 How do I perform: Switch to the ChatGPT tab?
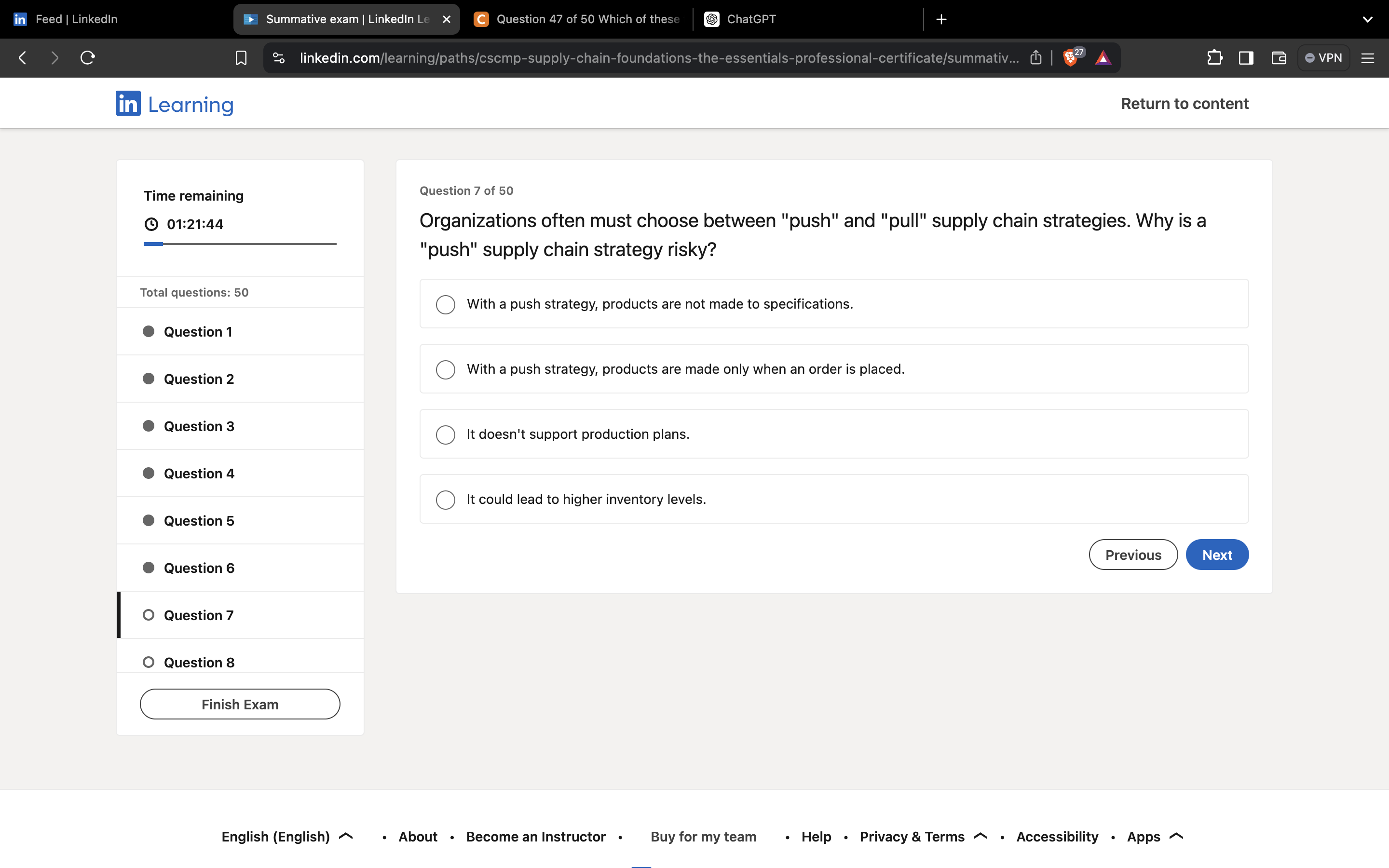coord(751,19)
